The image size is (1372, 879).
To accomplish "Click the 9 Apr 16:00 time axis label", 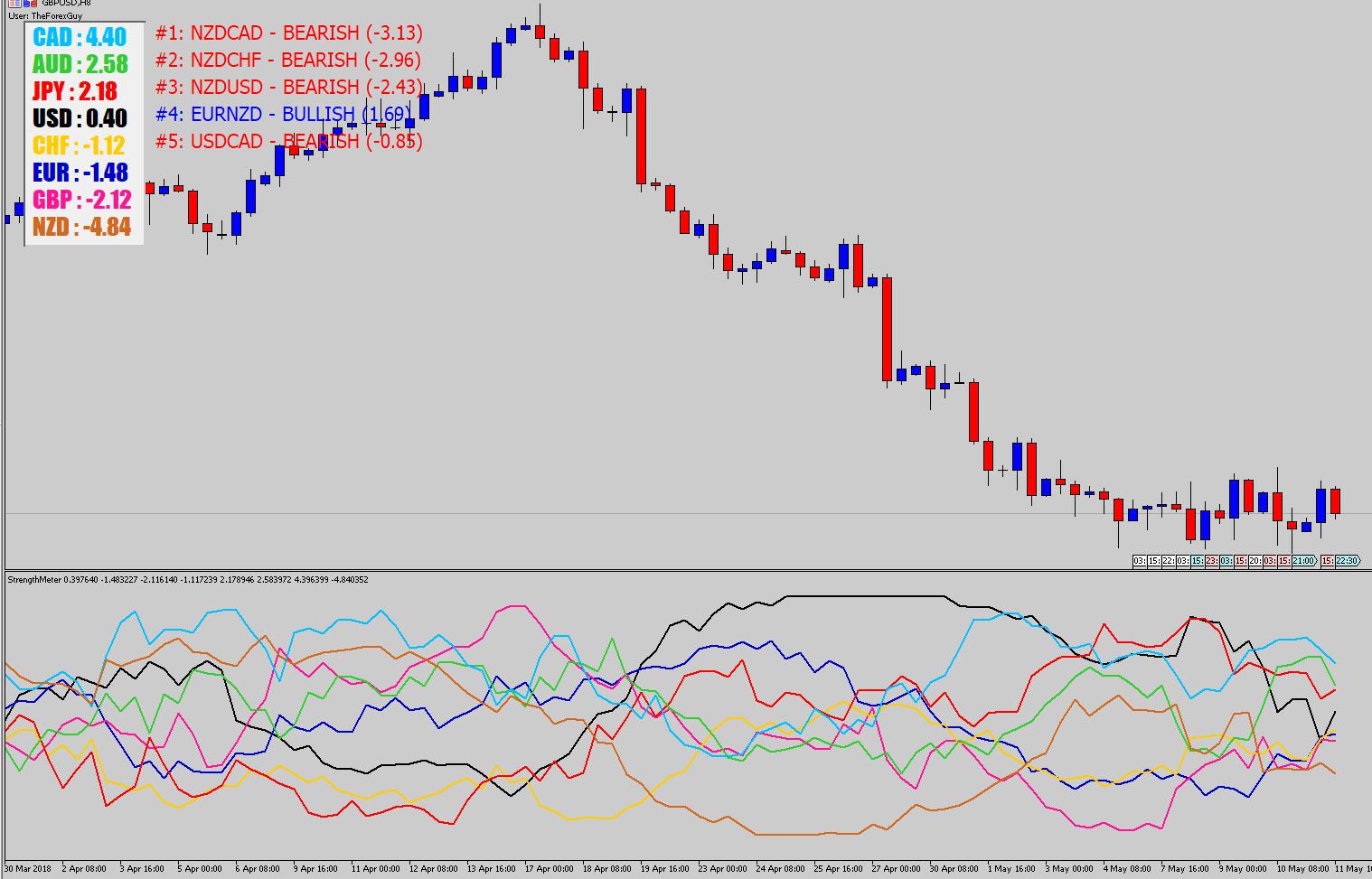I will pos(315,869).
